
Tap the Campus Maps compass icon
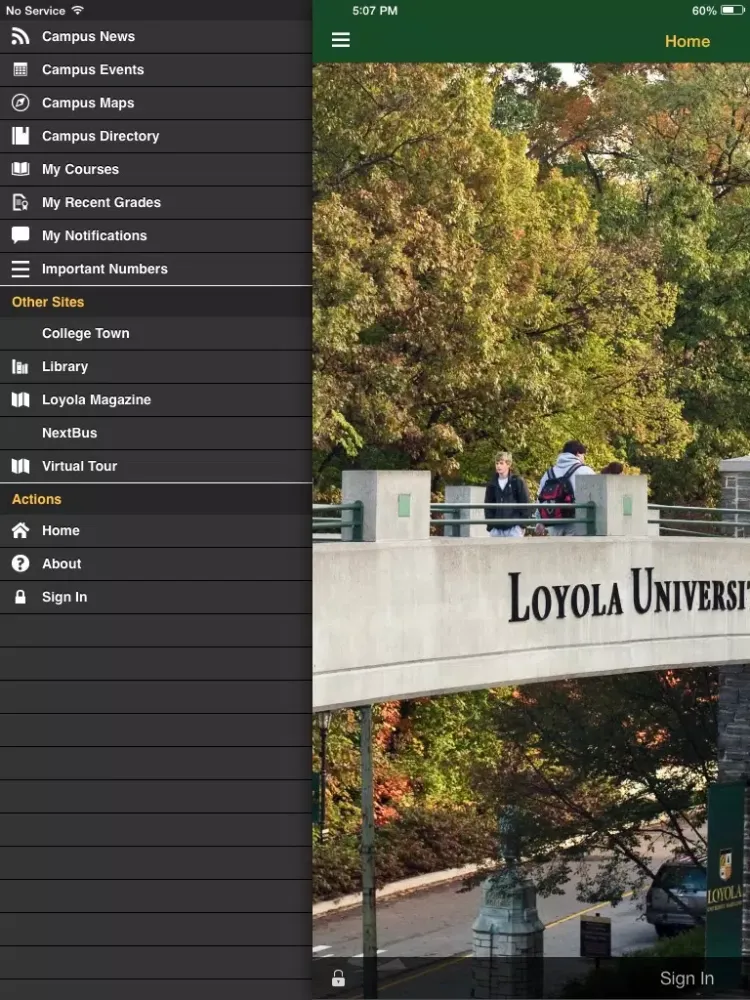(x=20, y=103)
